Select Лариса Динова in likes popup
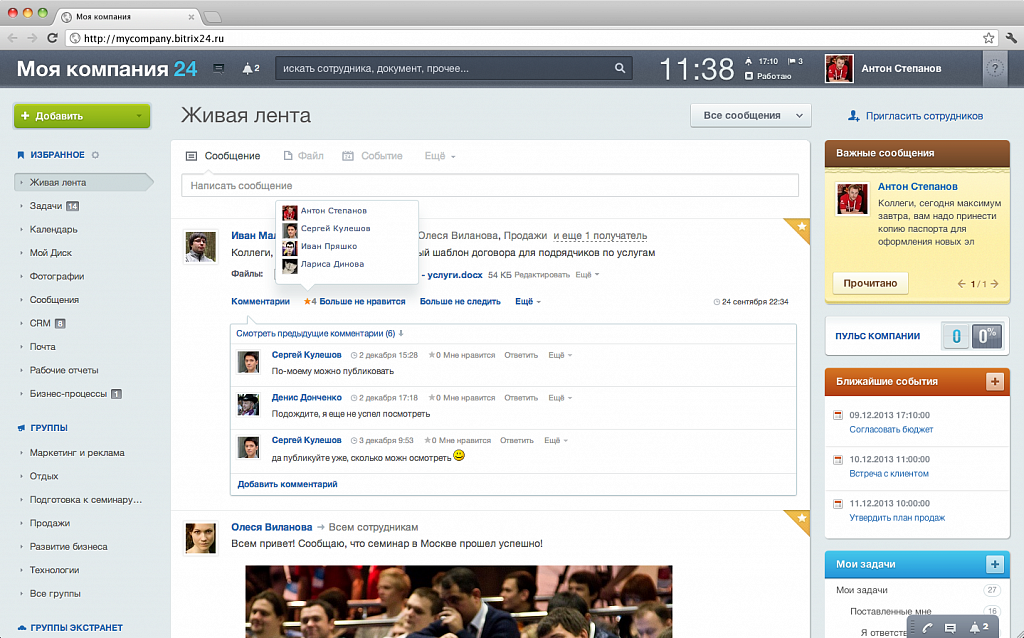The width and height of the screenshot is (1024, 638). coord(332,264)
